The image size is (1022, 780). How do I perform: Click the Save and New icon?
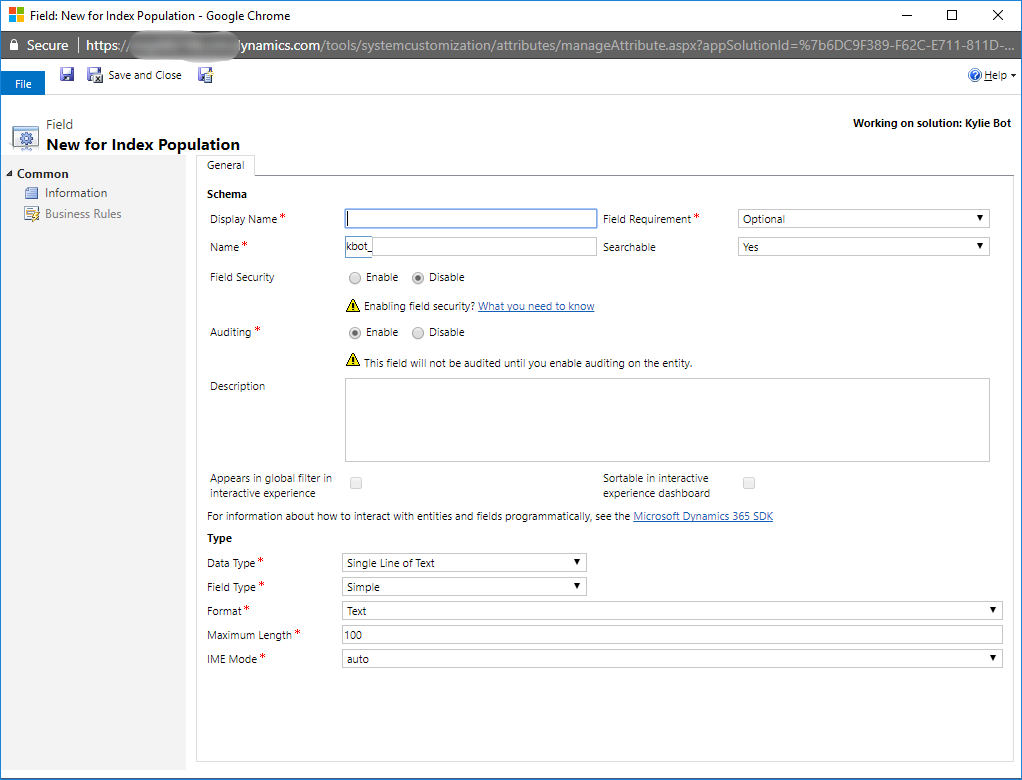(205, 75)
